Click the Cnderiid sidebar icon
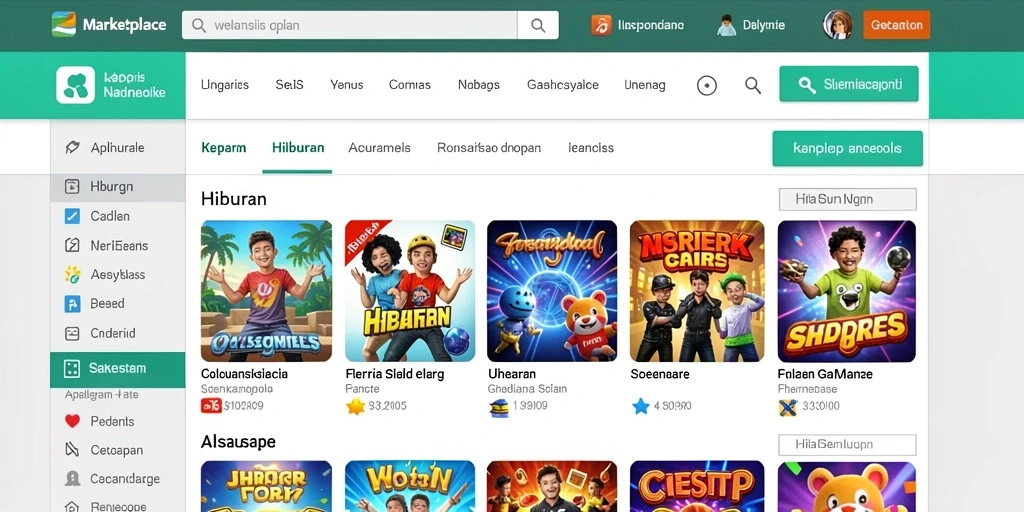 click(72, 333)
